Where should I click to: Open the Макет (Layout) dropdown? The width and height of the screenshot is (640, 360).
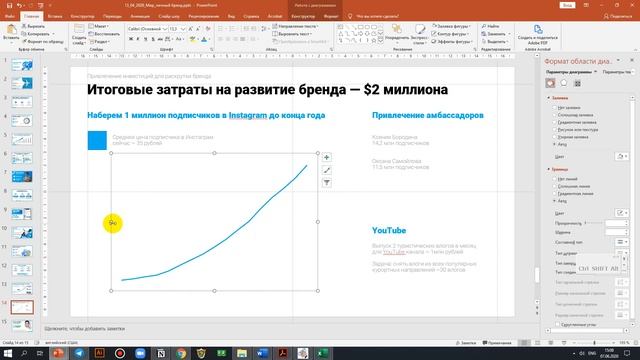point(98,27)
